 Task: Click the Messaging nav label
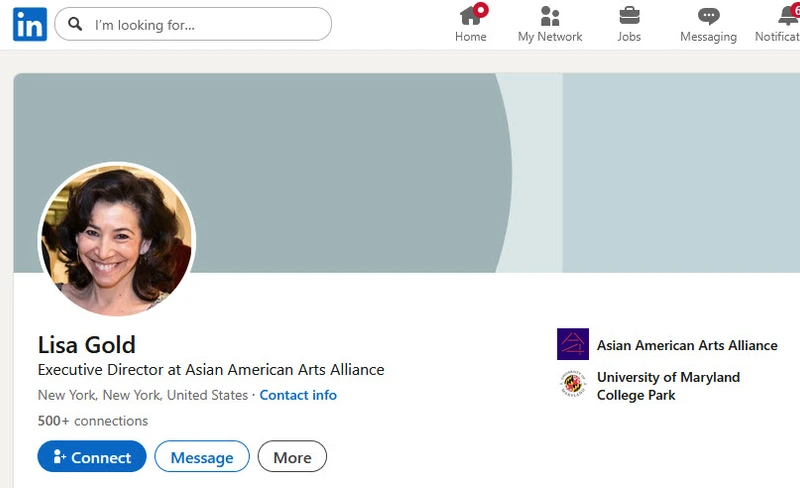point(708,37)
